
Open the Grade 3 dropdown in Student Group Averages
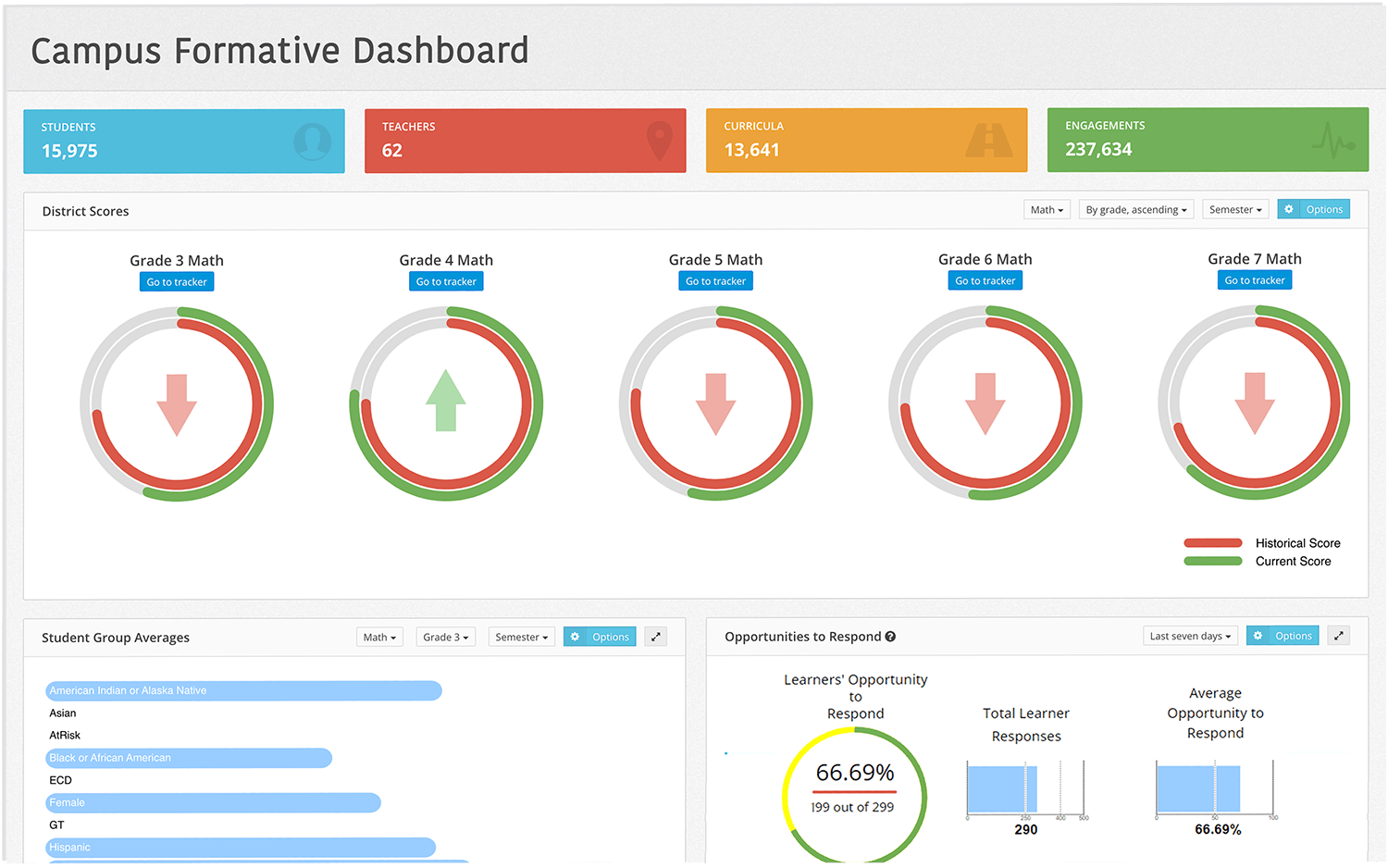446,638
